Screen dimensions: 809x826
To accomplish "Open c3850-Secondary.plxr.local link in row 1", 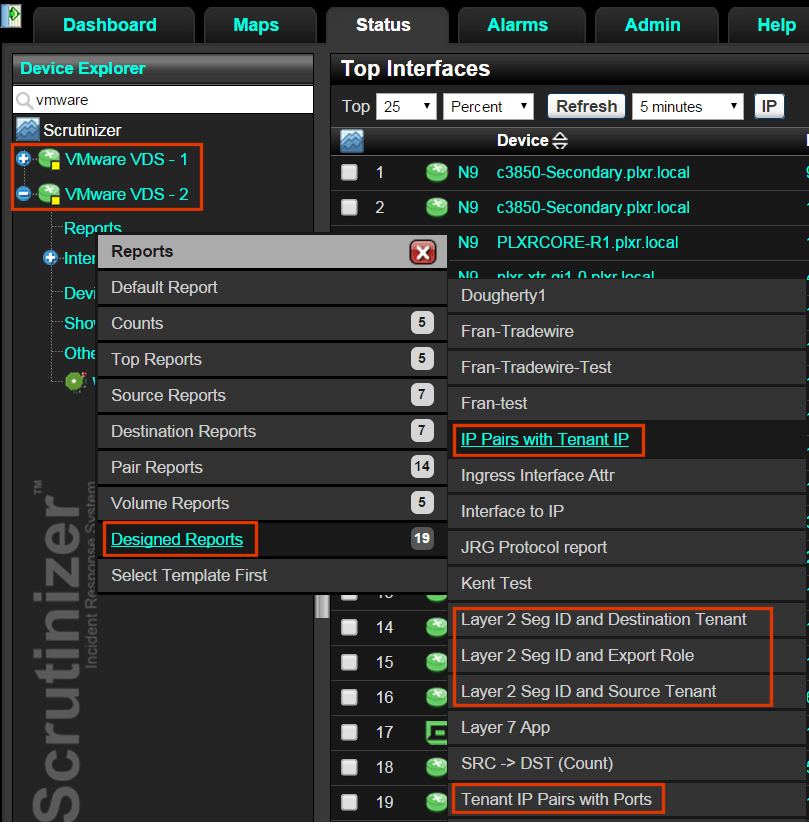I will pyautogui.click(x=593, y=172).
